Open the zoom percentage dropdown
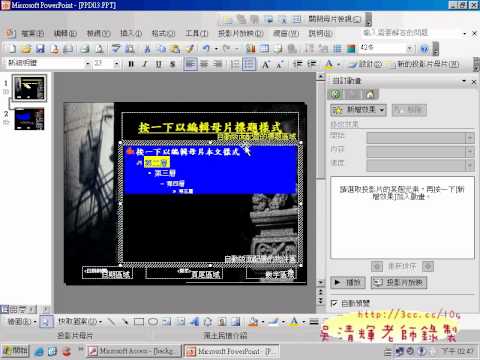Image resolution: width=480 pixels, height=360 pixels. pyautogui.click(x=410, y=49)
